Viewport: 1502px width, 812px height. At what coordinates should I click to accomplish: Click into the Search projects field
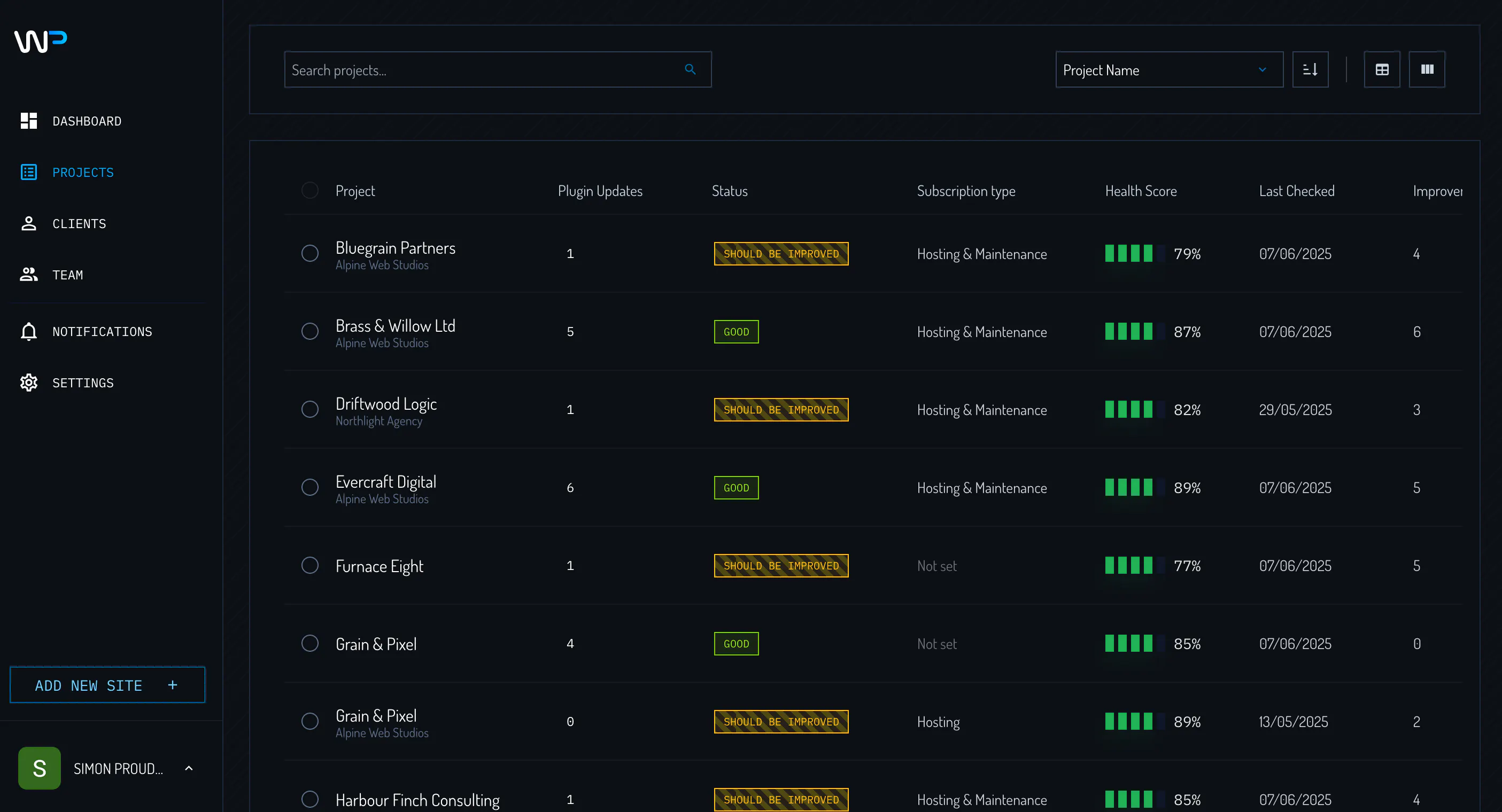point(498,69)
